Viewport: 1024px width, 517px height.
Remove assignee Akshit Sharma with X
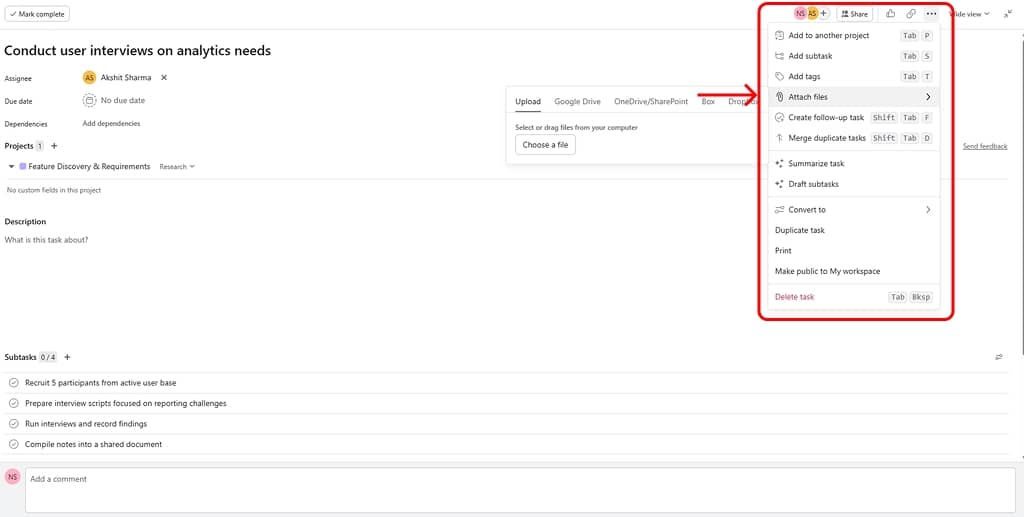(x=164, y=78)
